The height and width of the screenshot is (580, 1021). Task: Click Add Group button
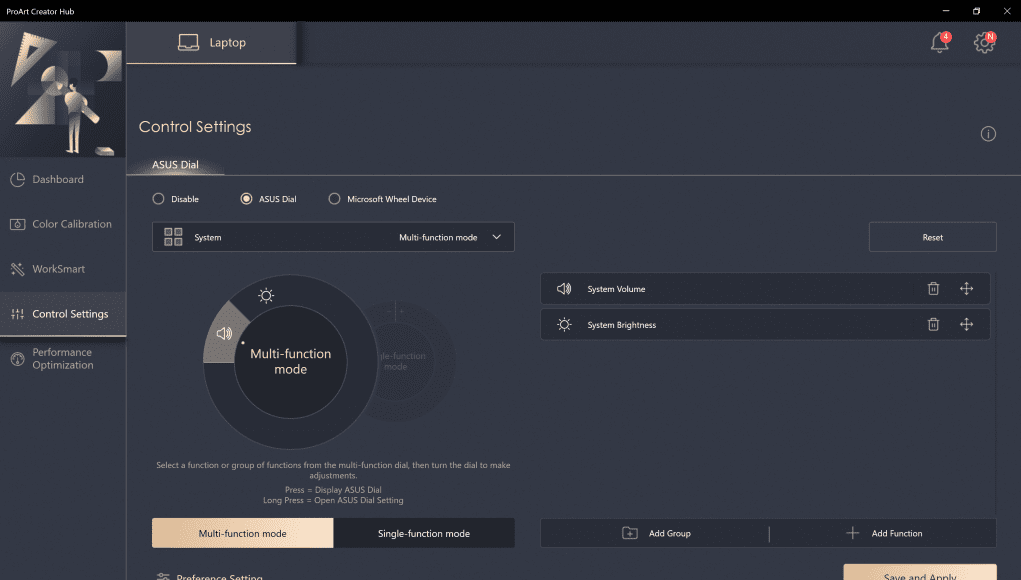click(x=654, y=533)
